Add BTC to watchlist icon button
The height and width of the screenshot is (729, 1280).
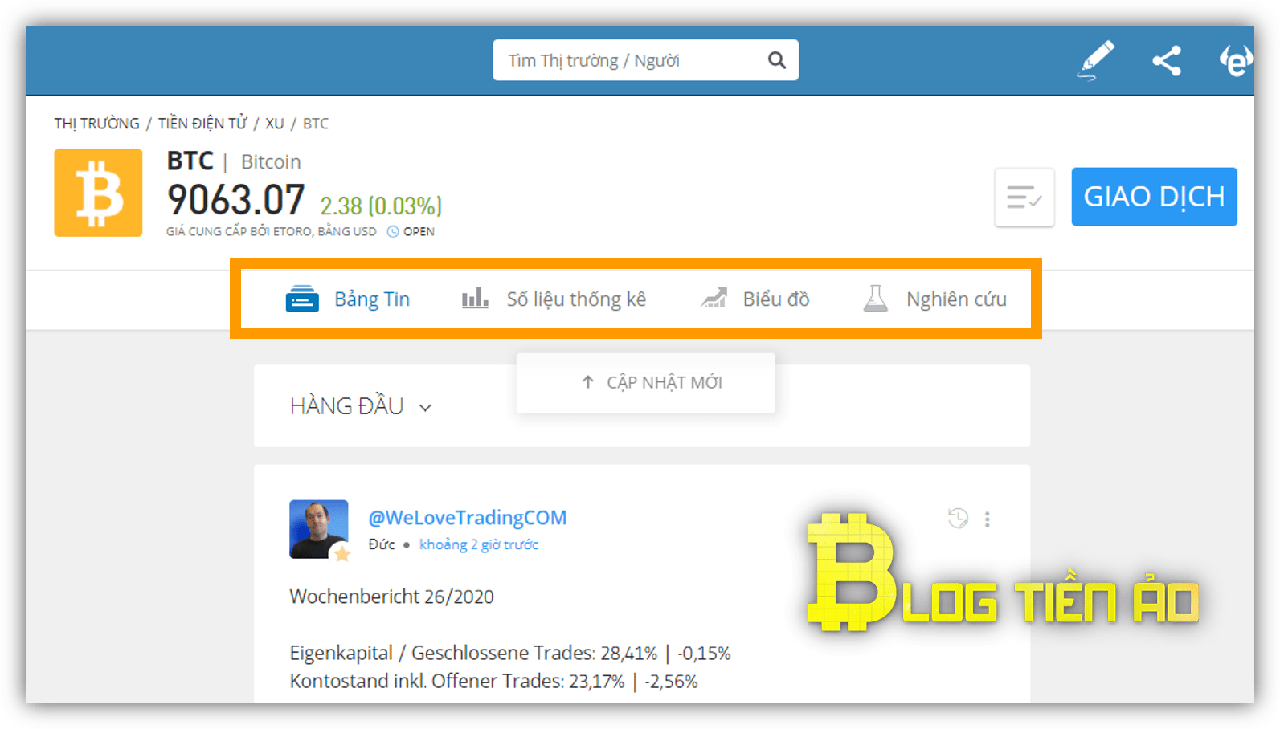(x=1024, y=197)
